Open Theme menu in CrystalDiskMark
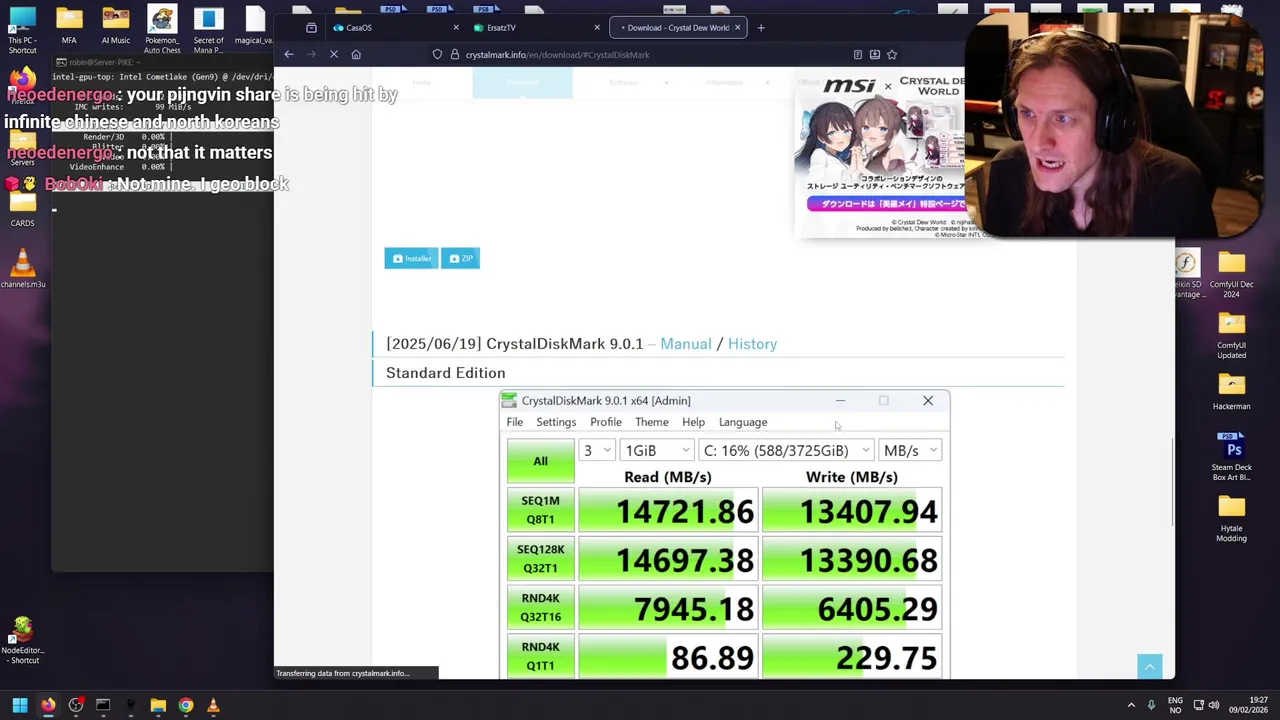This screenshot has height=720, width=1280. pos(652,422)
